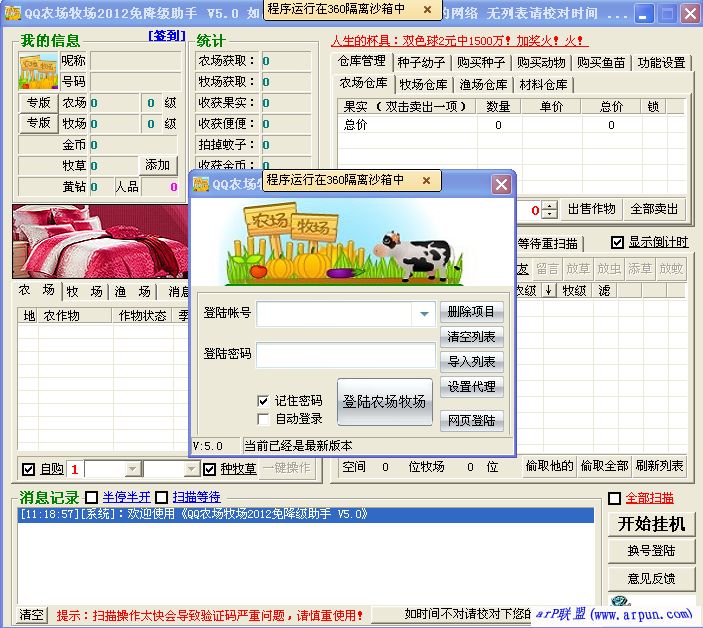703x628 pixels.
Task: Dismiss the 360 sandbox notice on login dialog
Action: pyautogui.click(x=426, y=180)
